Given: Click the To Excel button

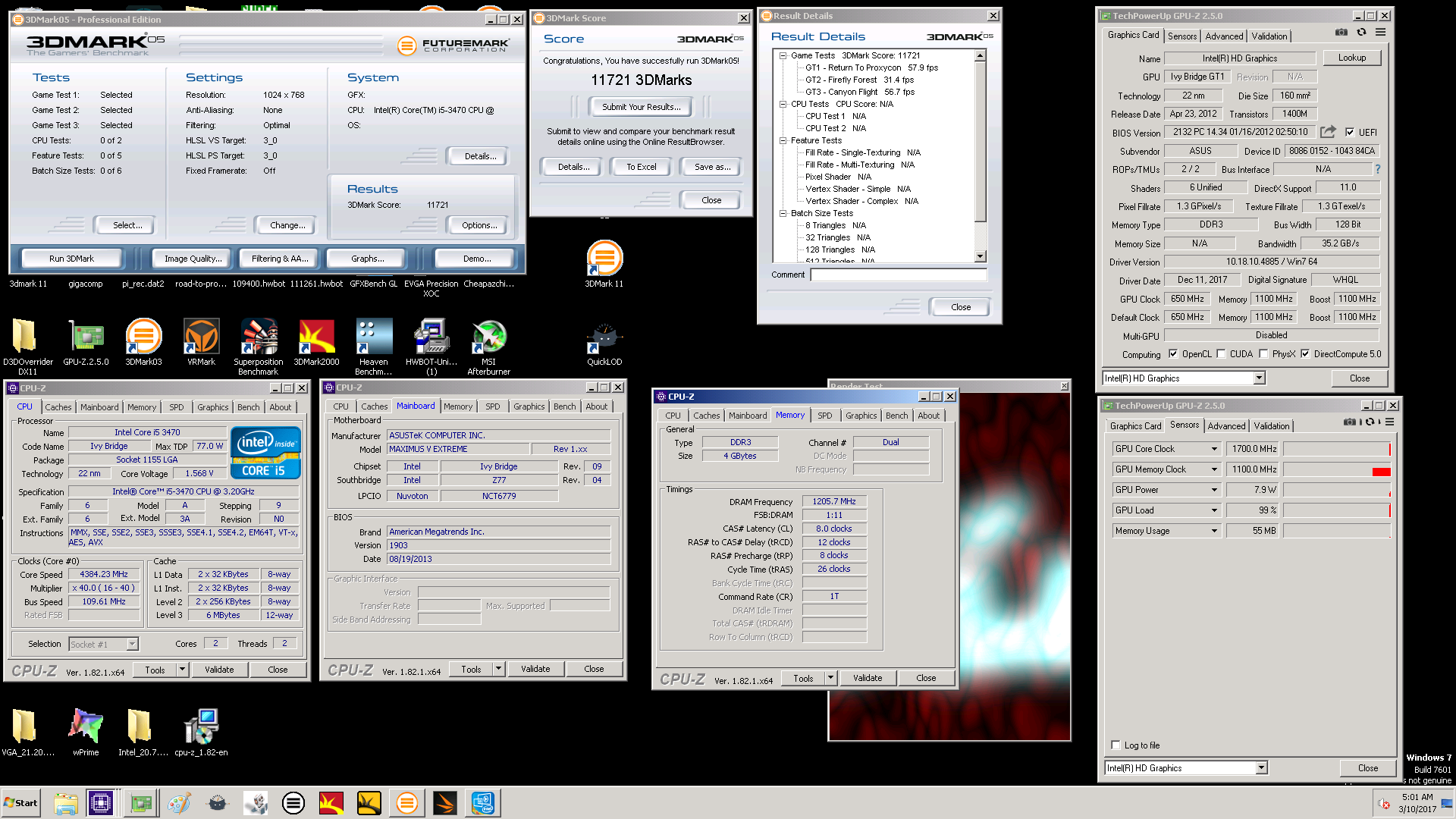Looking at the screenshot, I should tap(642, 167).
